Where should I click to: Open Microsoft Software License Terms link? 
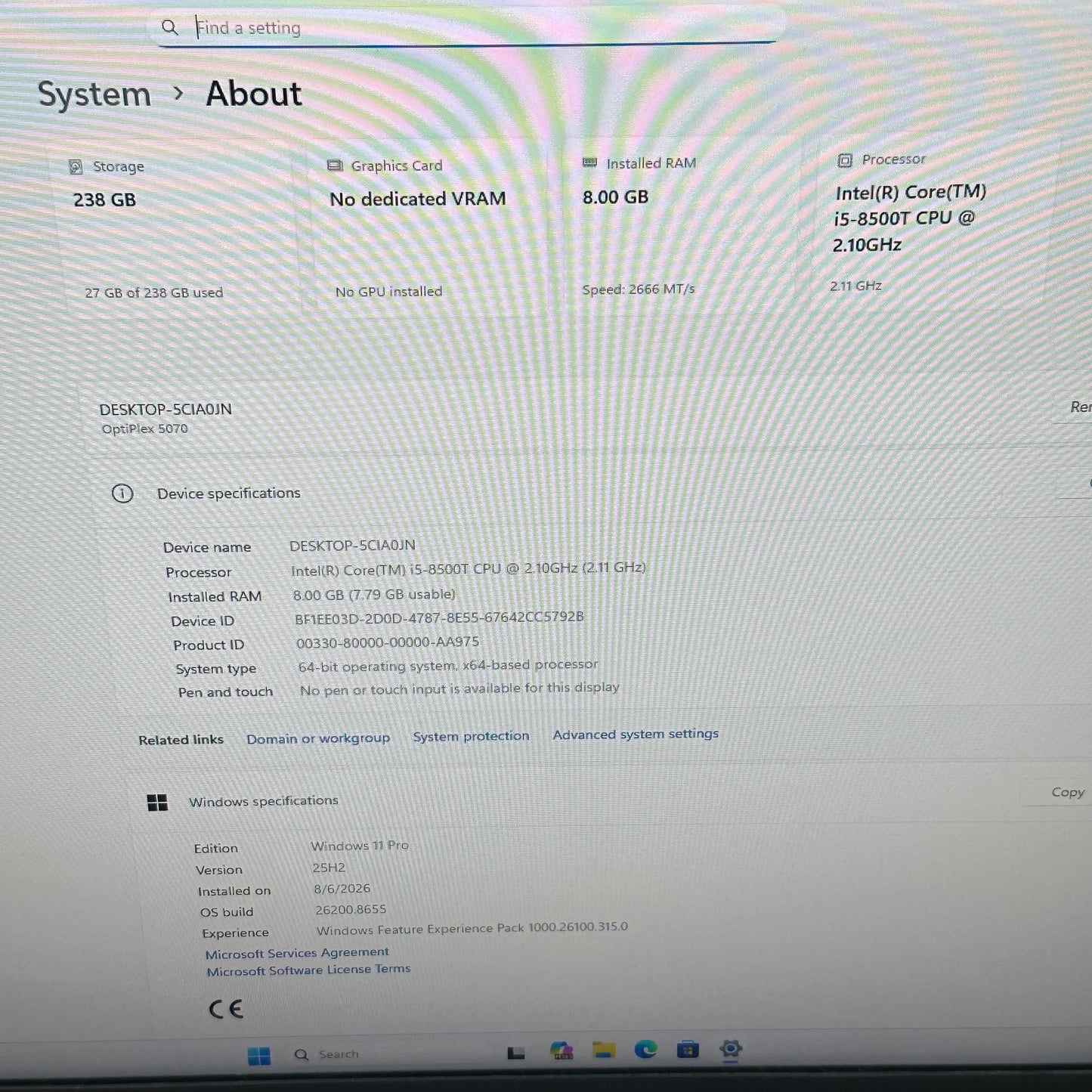point(308,970)
